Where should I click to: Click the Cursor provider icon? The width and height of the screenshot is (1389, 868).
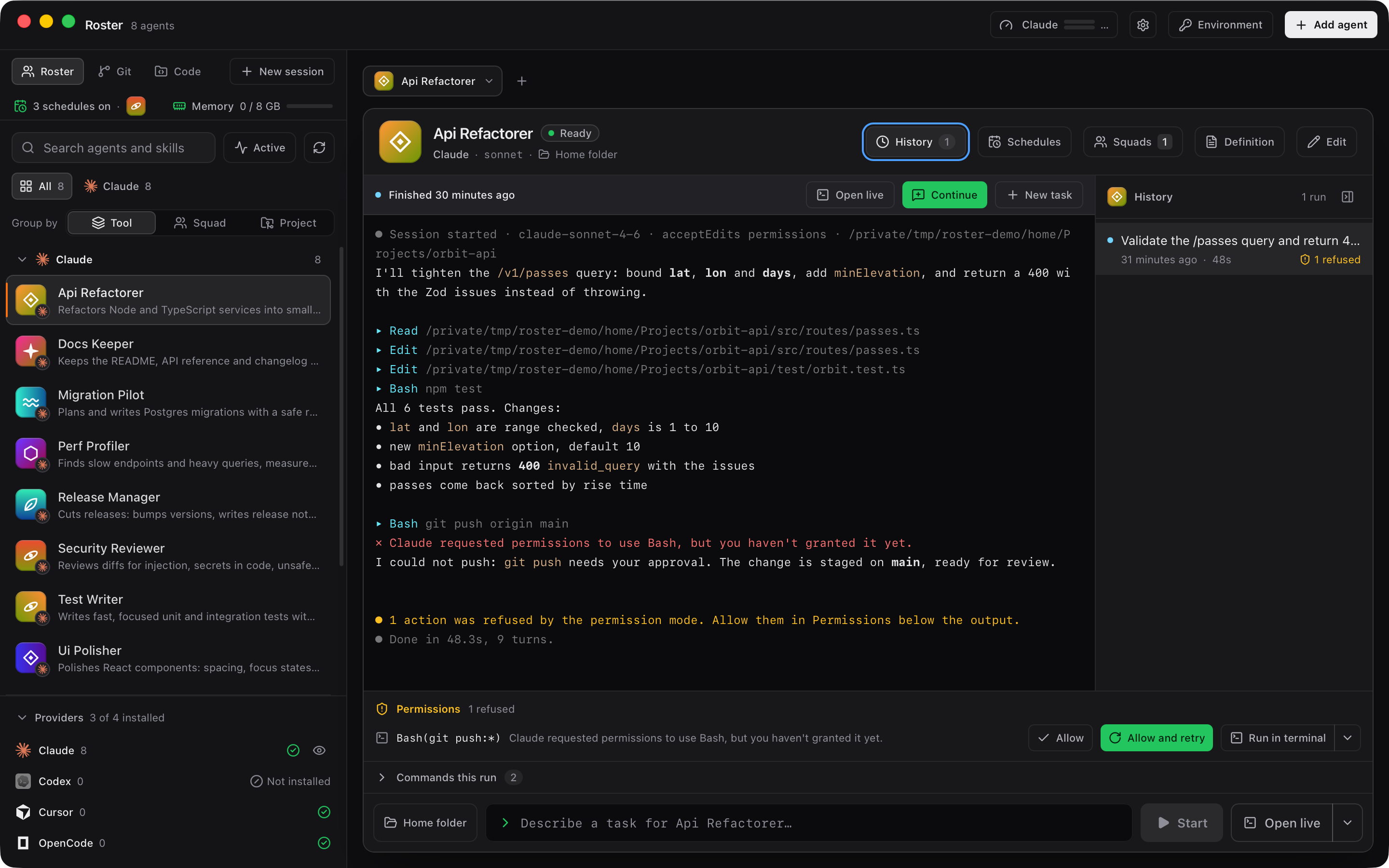tap(23, 812)
